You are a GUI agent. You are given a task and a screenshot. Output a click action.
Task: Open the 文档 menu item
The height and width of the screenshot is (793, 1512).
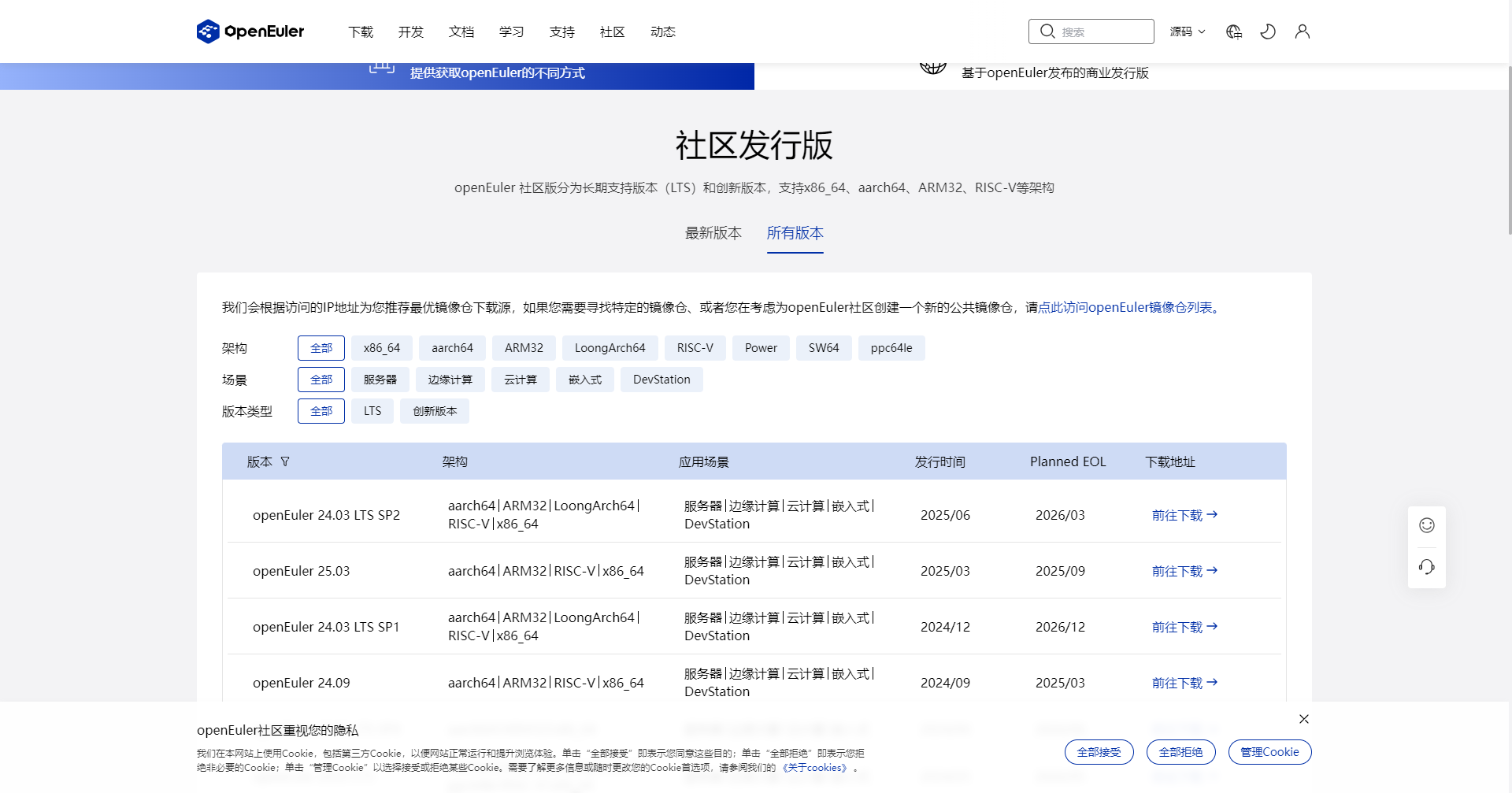pyautogui.click(x=461, y=31)
